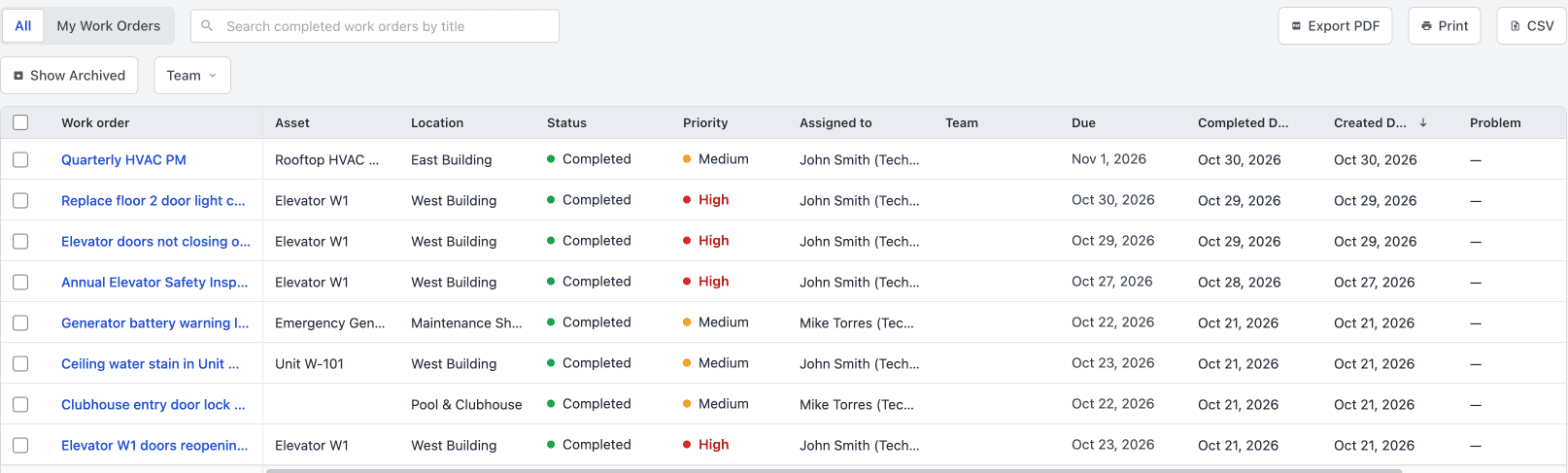Click John Smith in Quarterly HVAC PM row
The image size is (1568, 473).
coord(859,160)
